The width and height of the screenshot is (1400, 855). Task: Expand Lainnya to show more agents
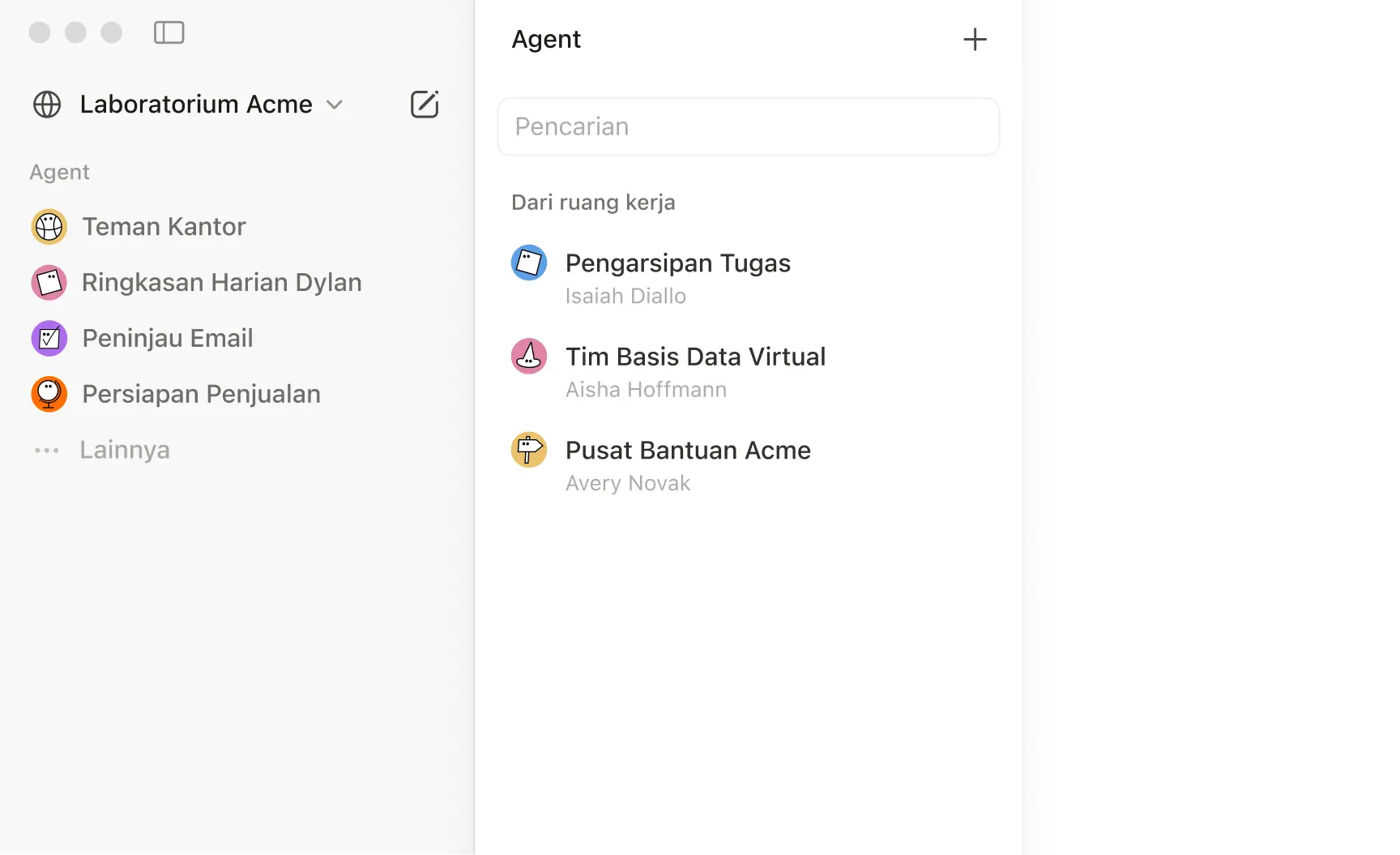(x=124, y=450)
